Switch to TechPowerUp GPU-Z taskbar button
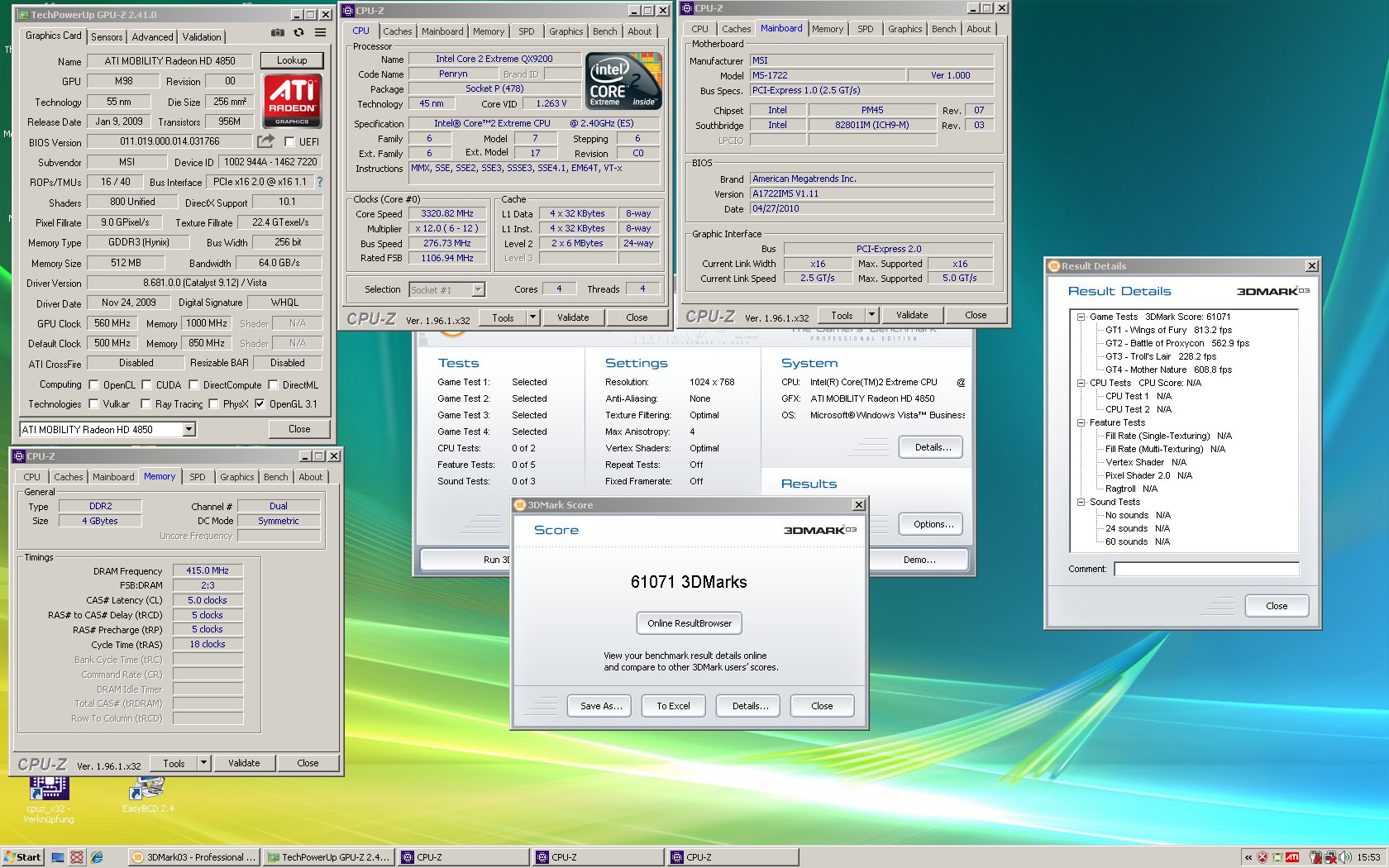Viewport: 1389px width, 868px height. (328, 857)
